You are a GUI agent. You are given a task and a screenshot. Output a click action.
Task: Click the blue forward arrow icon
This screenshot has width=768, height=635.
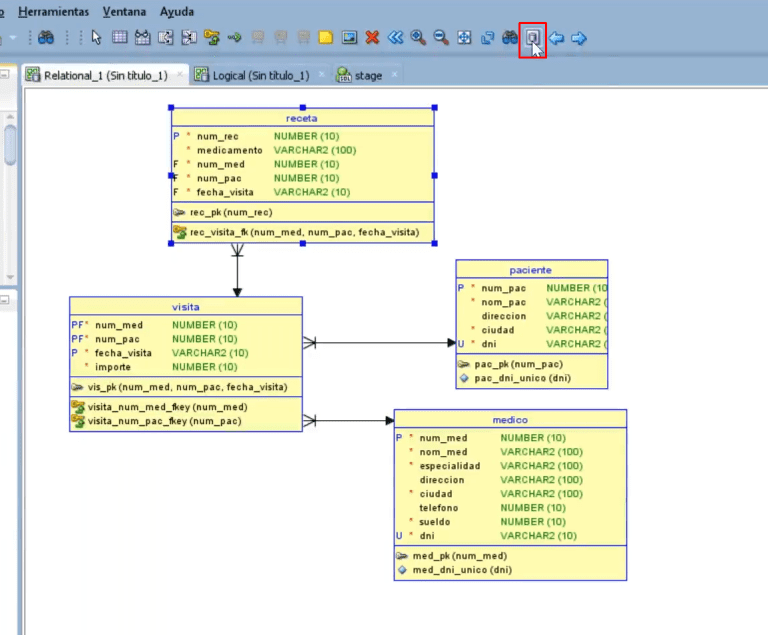coord(579,38)
